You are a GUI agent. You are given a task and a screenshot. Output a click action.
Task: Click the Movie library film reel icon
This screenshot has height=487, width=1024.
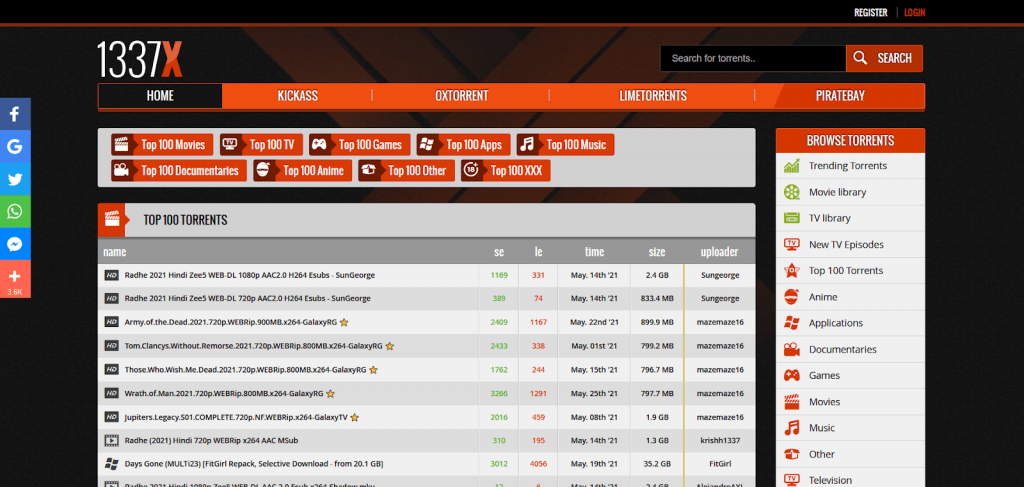pyautogui.click(x=792, y=192)
